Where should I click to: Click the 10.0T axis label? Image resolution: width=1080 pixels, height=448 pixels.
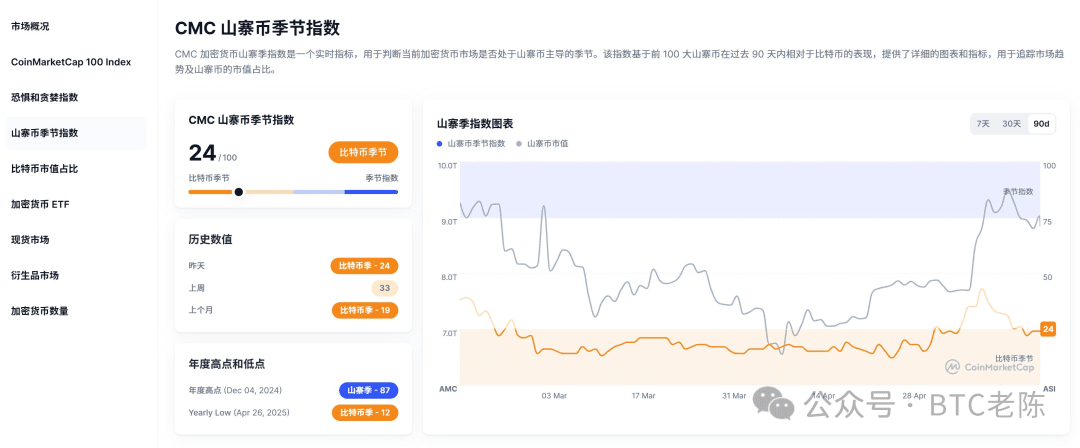(x=447, y=166)
